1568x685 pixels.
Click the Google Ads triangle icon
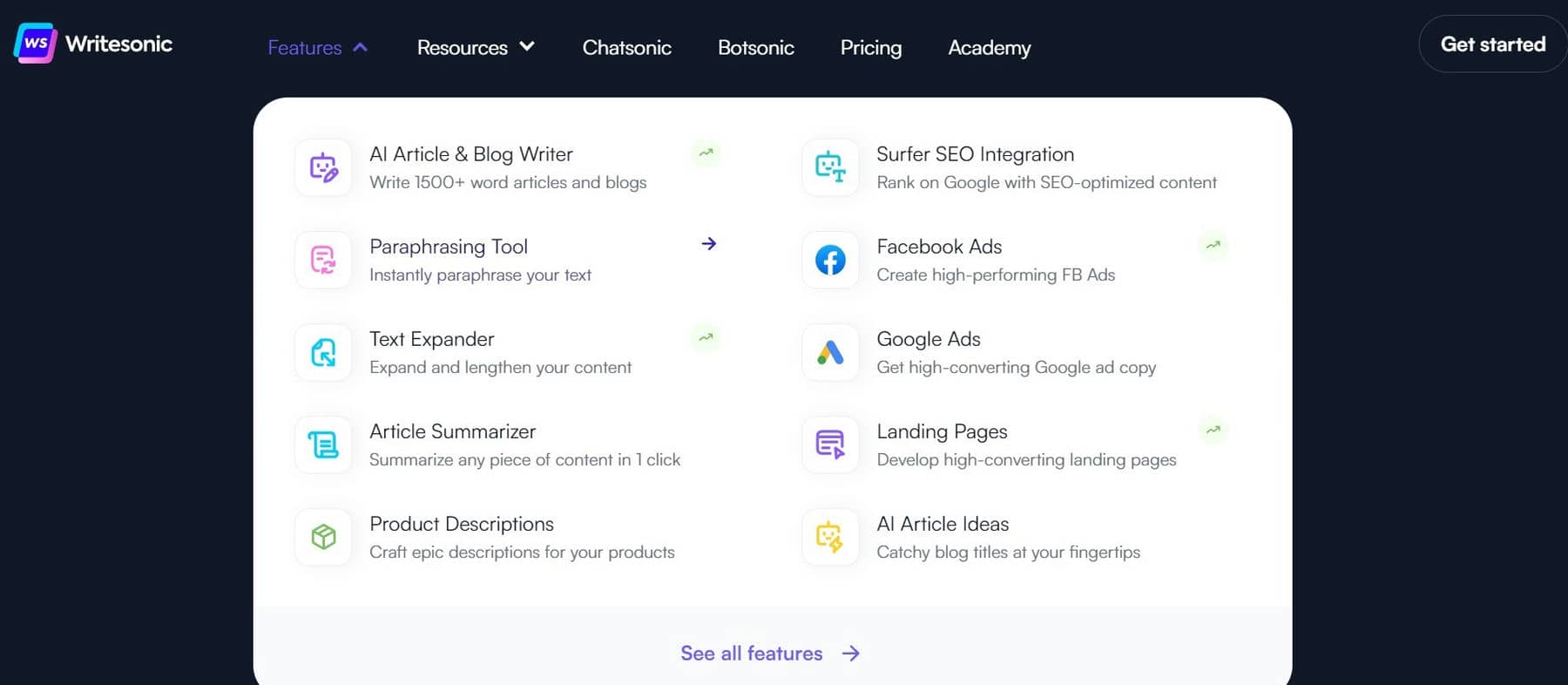[829, 352]
